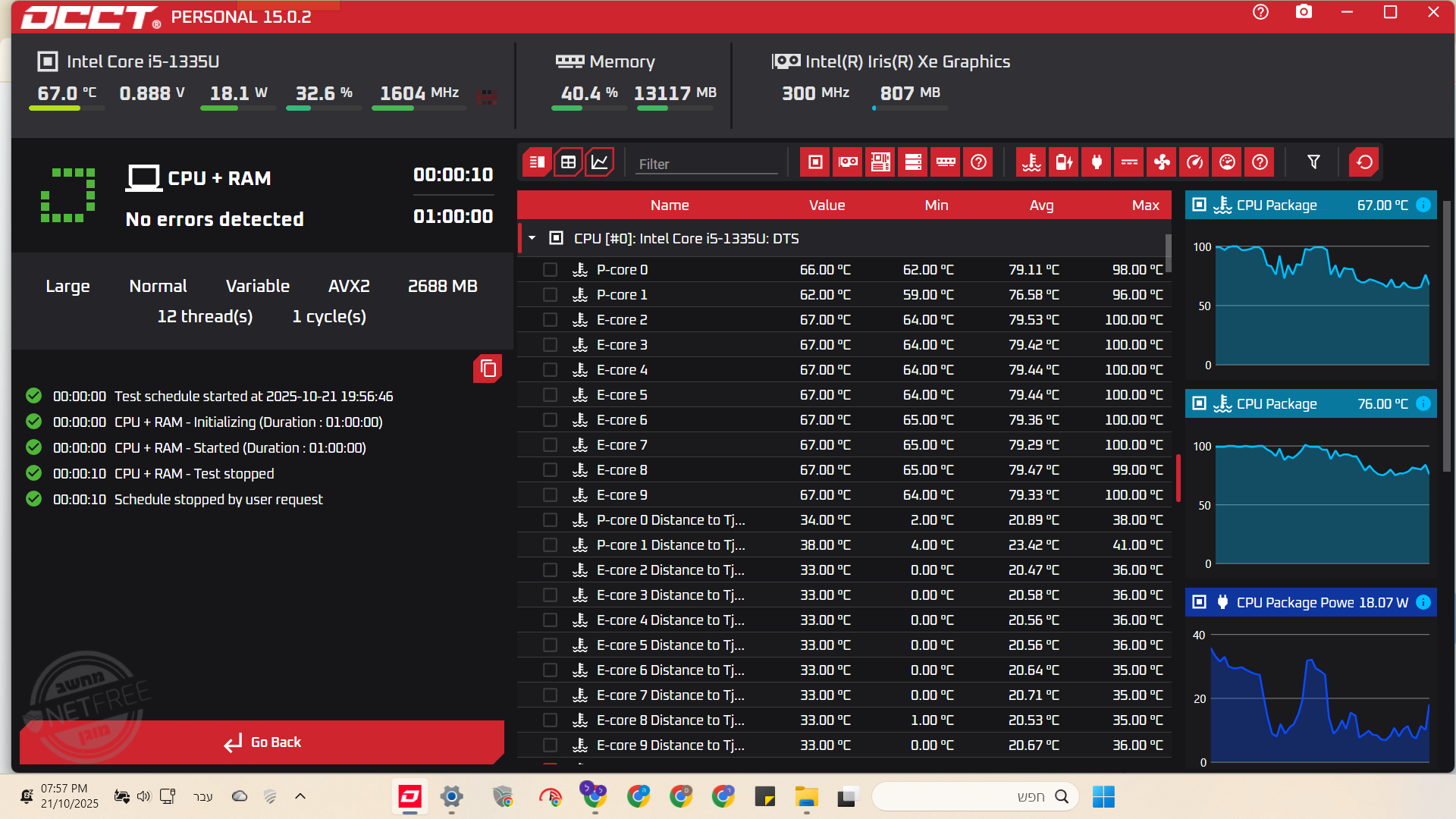Take a screenshot with camera icon
The image size is (1456, 819).
coord(1304,12)
